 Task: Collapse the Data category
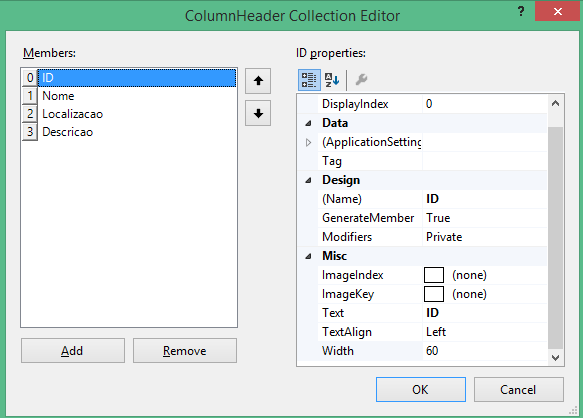point(308,123)
